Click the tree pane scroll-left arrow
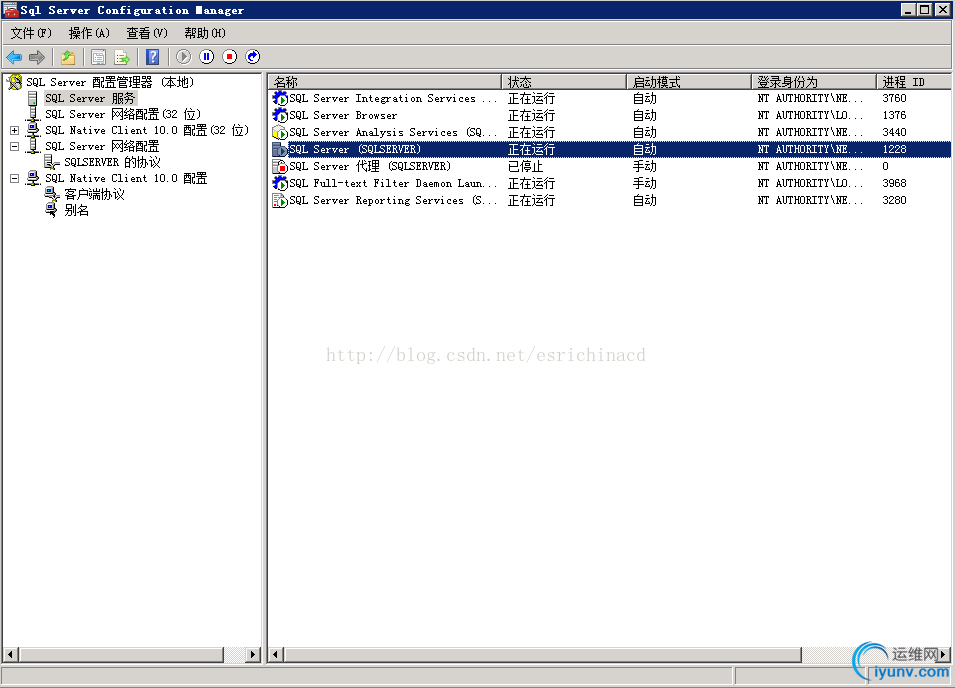The image size is (955, 688). [10, 655]
